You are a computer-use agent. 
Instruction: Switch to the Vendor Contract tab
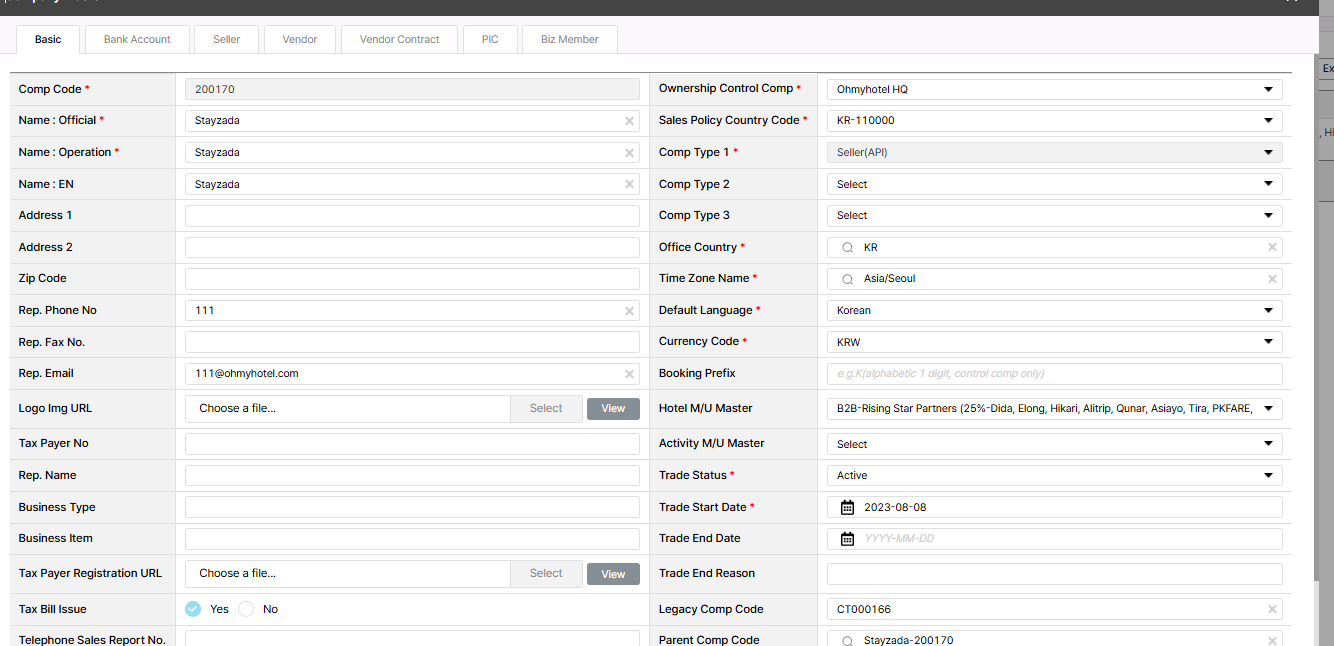tap(400, 39)
